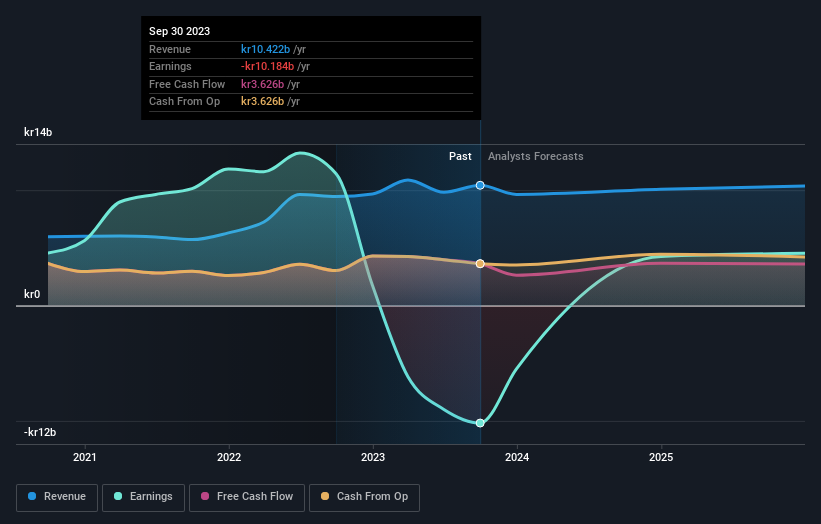Click the orange Cash From Op legend dot
Viewport: 821px width, 524px height.
325,496
